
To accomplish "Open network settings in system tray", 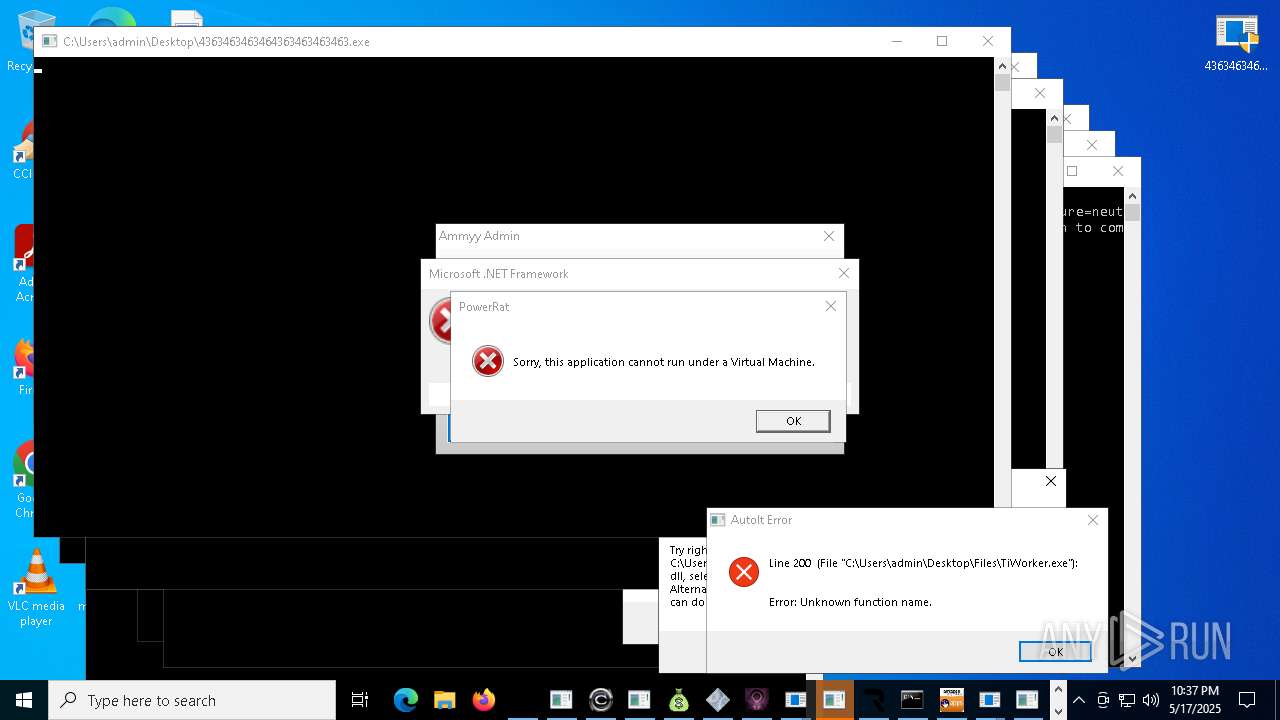I will [1127, 700].
